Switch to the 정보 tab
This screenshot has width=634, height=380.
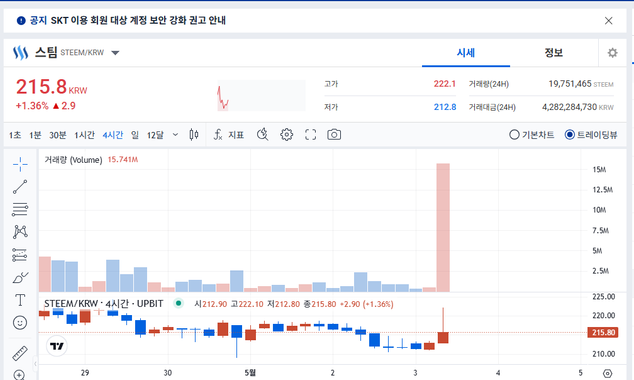pos(554,53)
